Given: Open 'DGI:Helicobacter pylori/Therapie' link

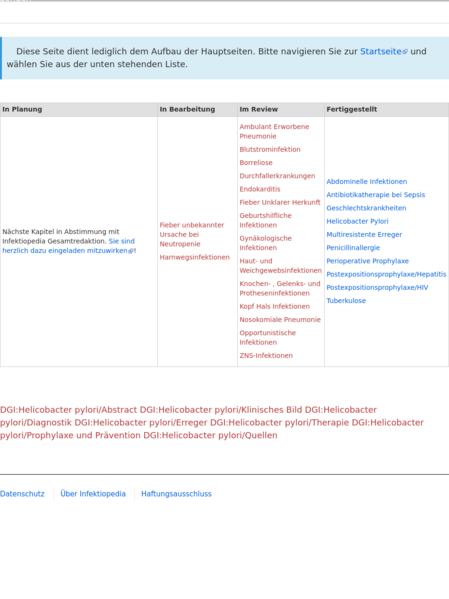Looking at the screenshot, I should 279,423.
